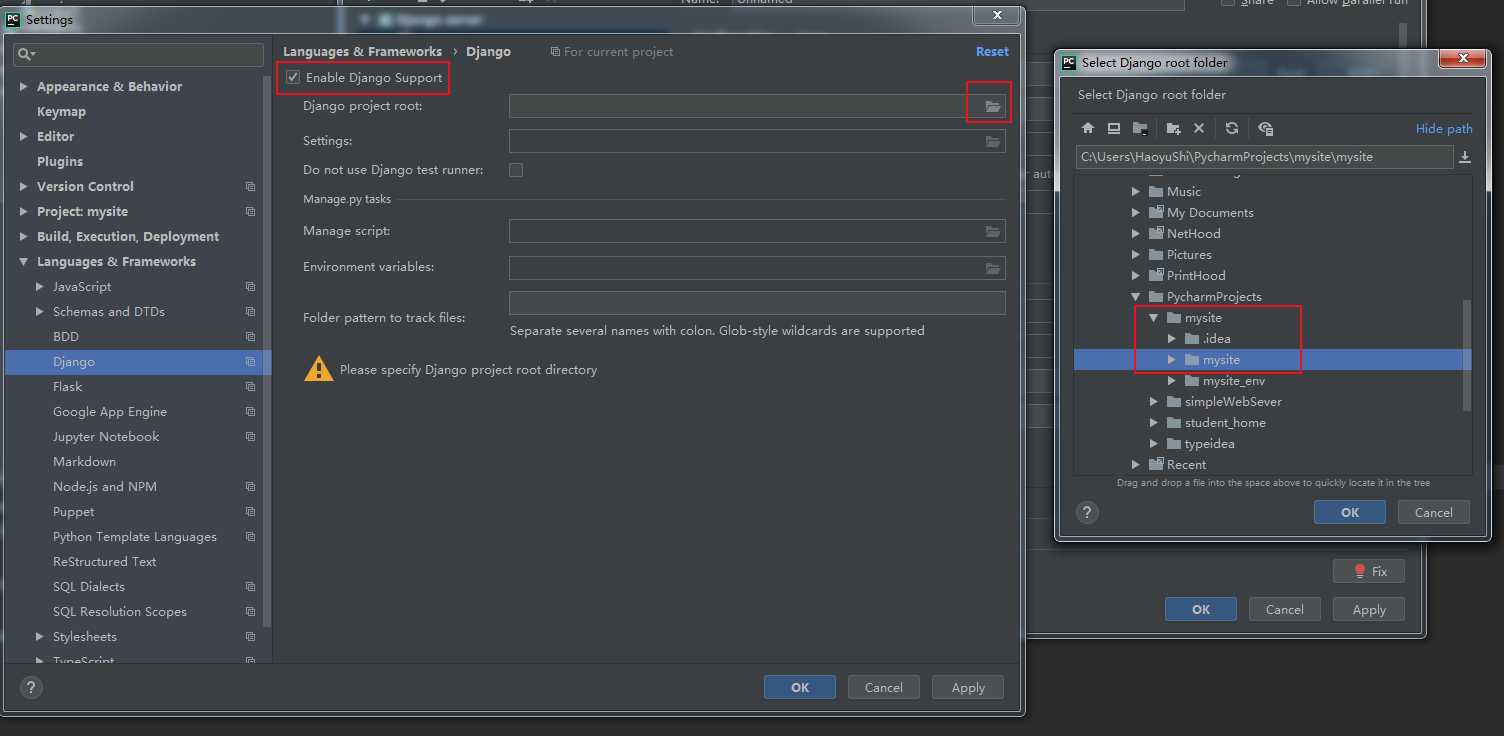
Task: Click the settings search magnifier icon
Action: pyautogui.click(x=27, y=54)
